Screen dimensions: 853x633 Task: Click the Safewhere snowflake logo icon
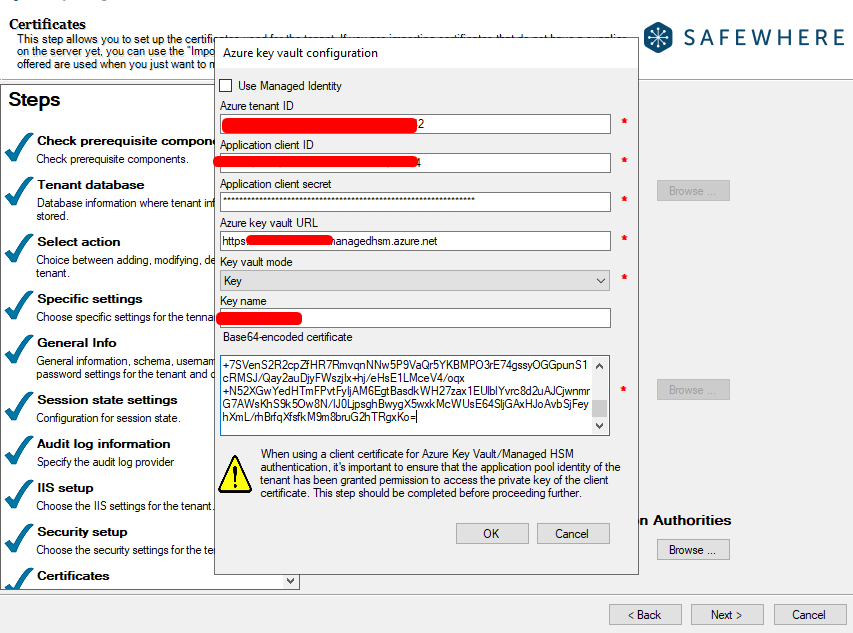click(659, 38)
